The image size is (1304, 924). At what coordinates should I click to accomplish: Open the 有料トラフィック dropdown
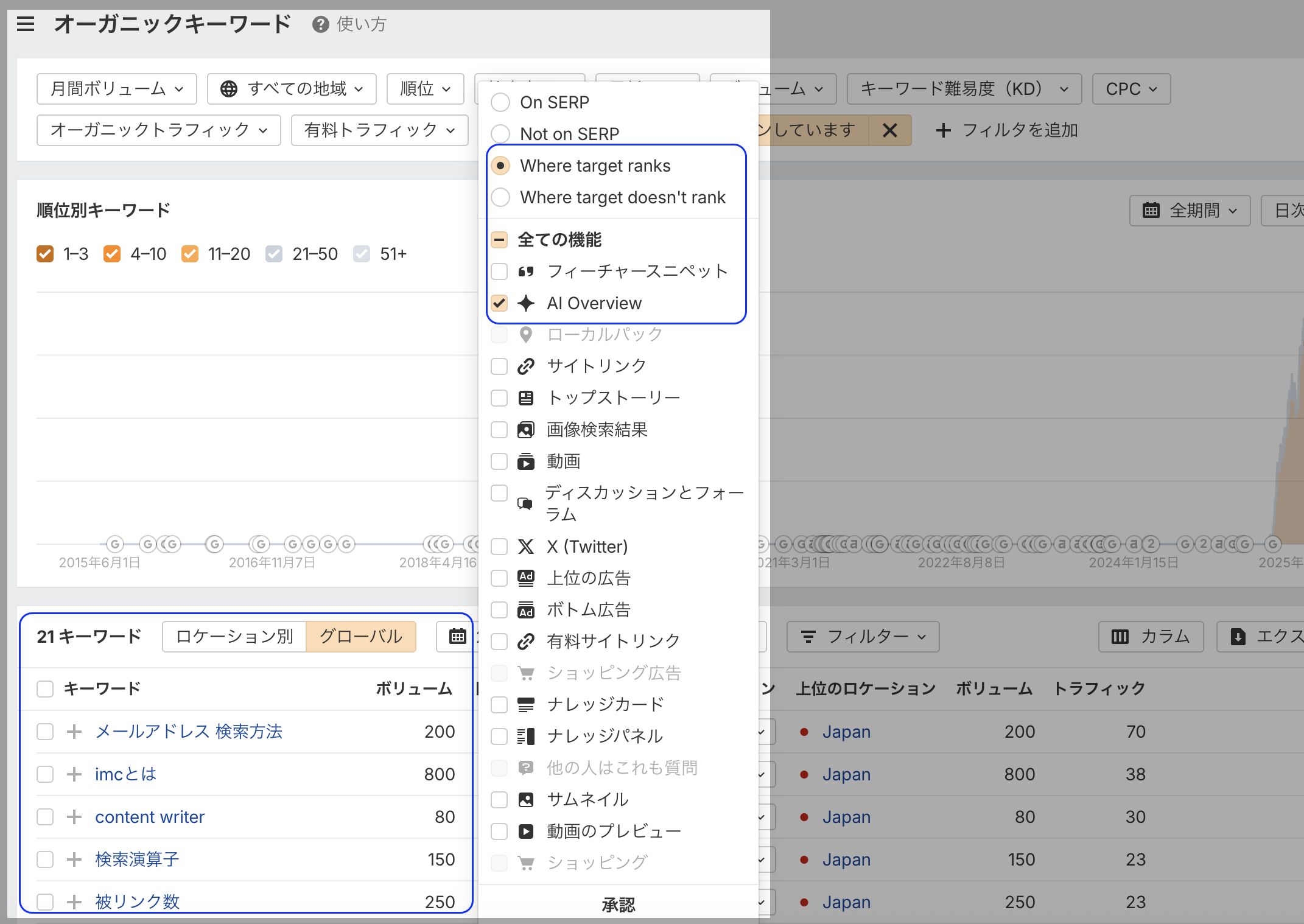coord(380,130)
